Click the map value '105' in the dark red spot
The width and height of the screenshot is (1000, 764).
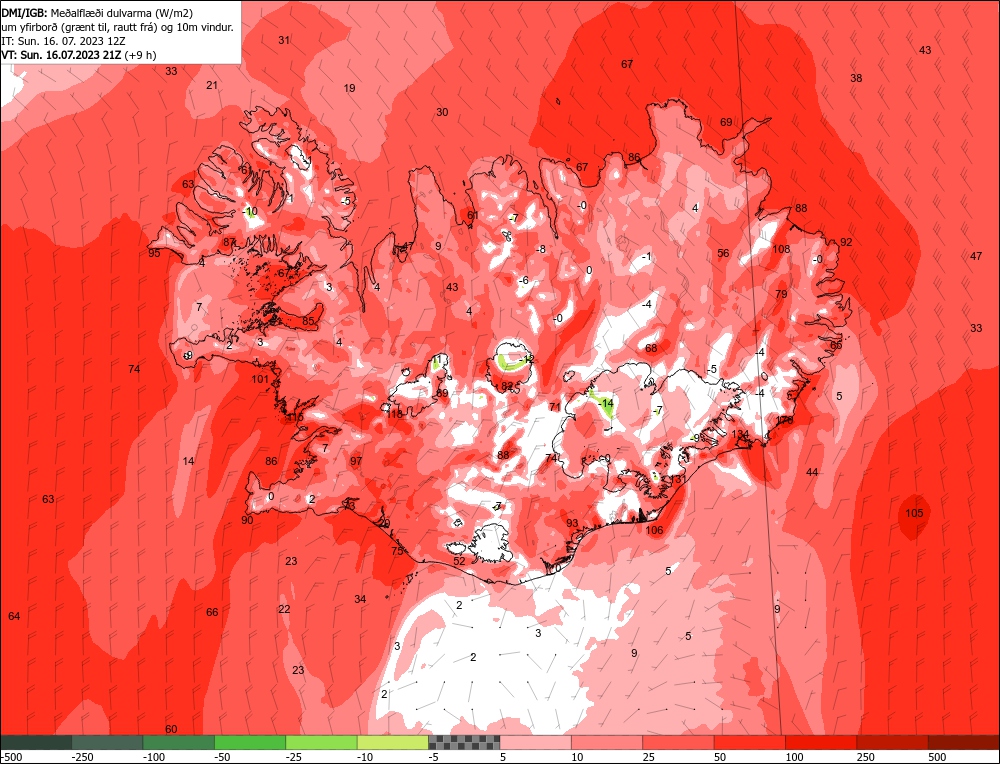[x=914, y=513]
